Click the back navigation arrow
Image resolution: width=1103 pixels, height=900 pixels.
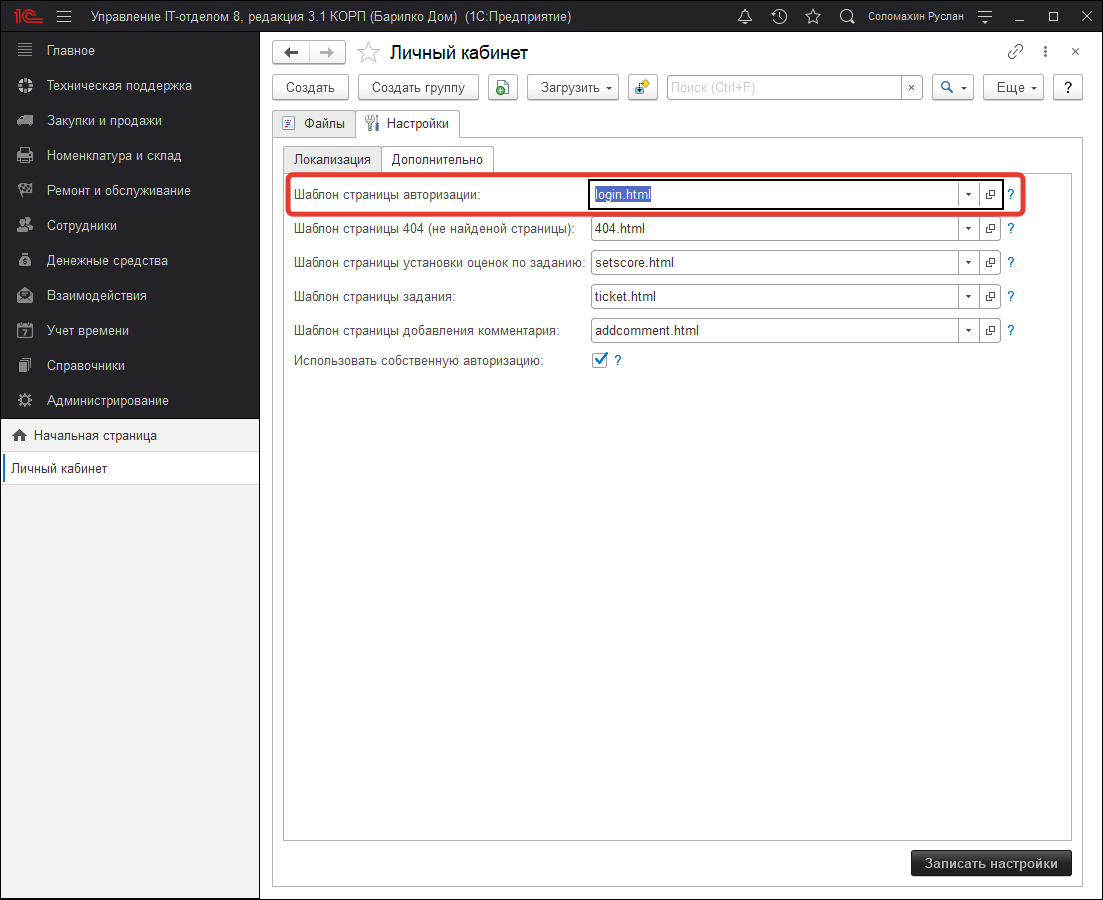(x=291, y=53)
